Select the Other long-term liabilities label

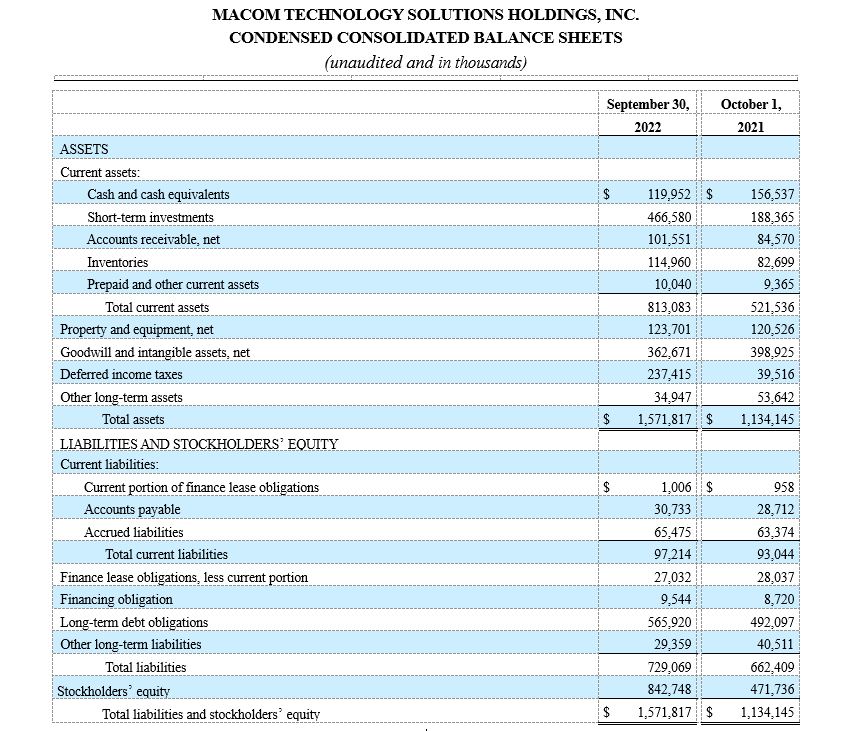pyautogui.click(x=131, y=645)
